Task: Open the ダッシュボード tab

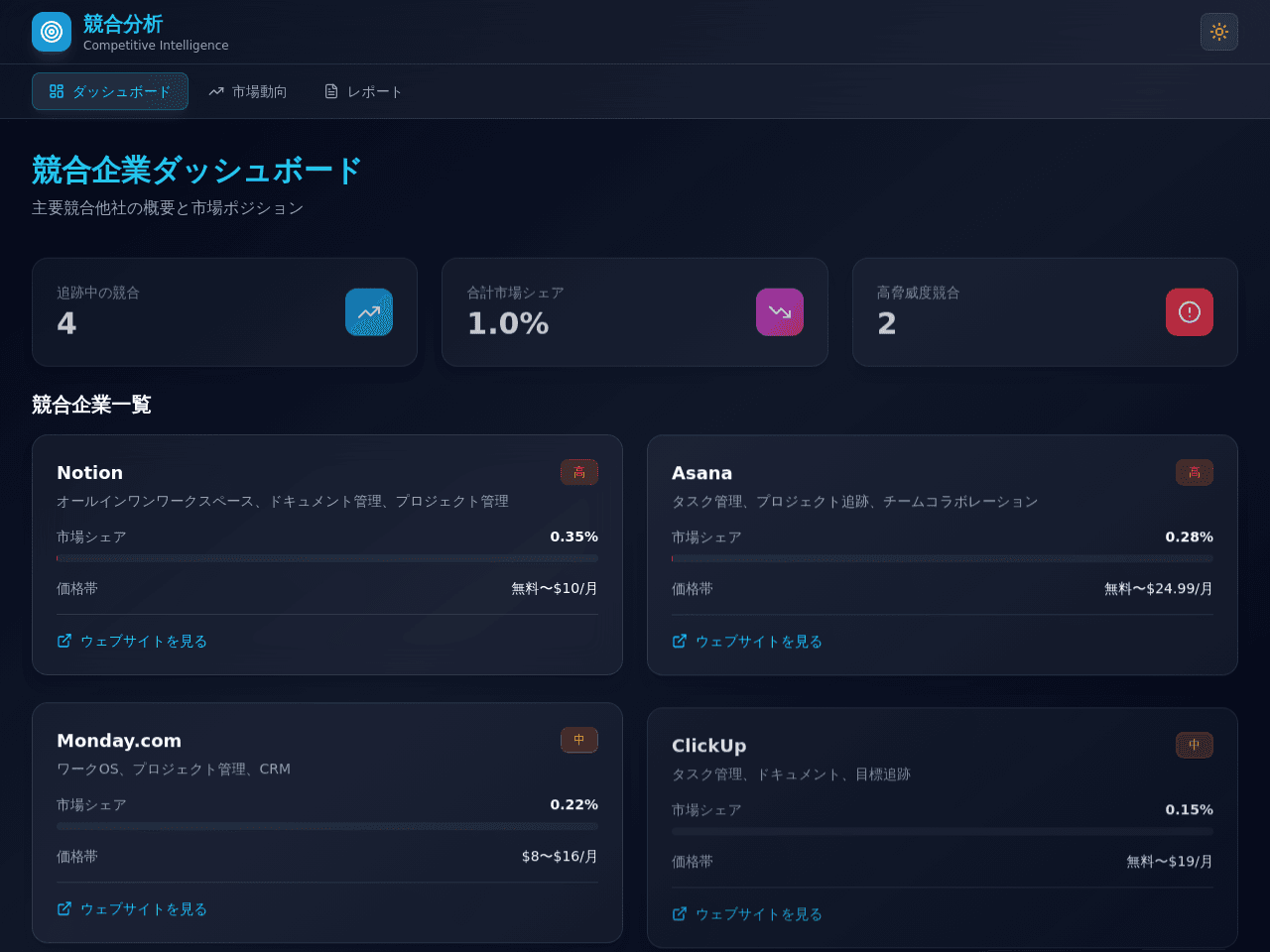Action: (x=110, y=91)
